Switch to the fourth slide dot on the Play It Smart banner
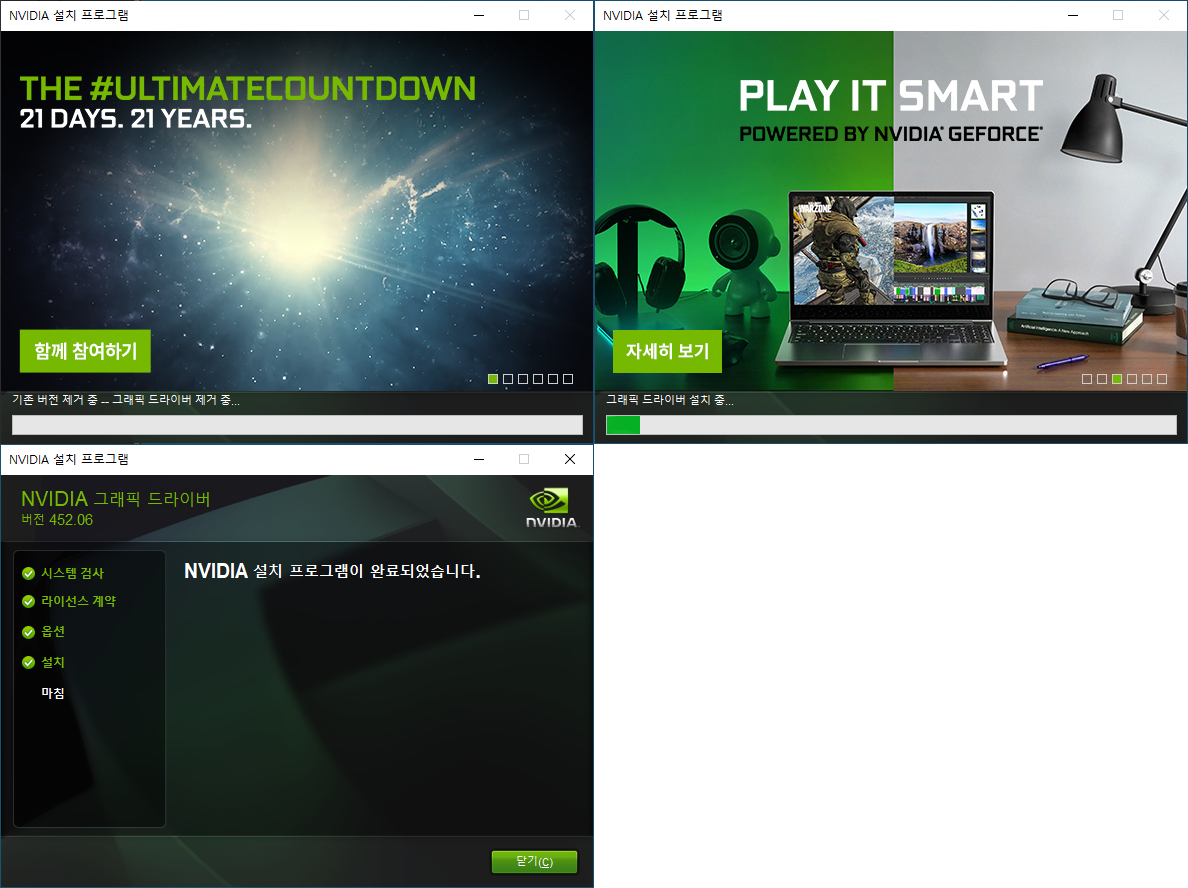 (x=1132, y=379)
